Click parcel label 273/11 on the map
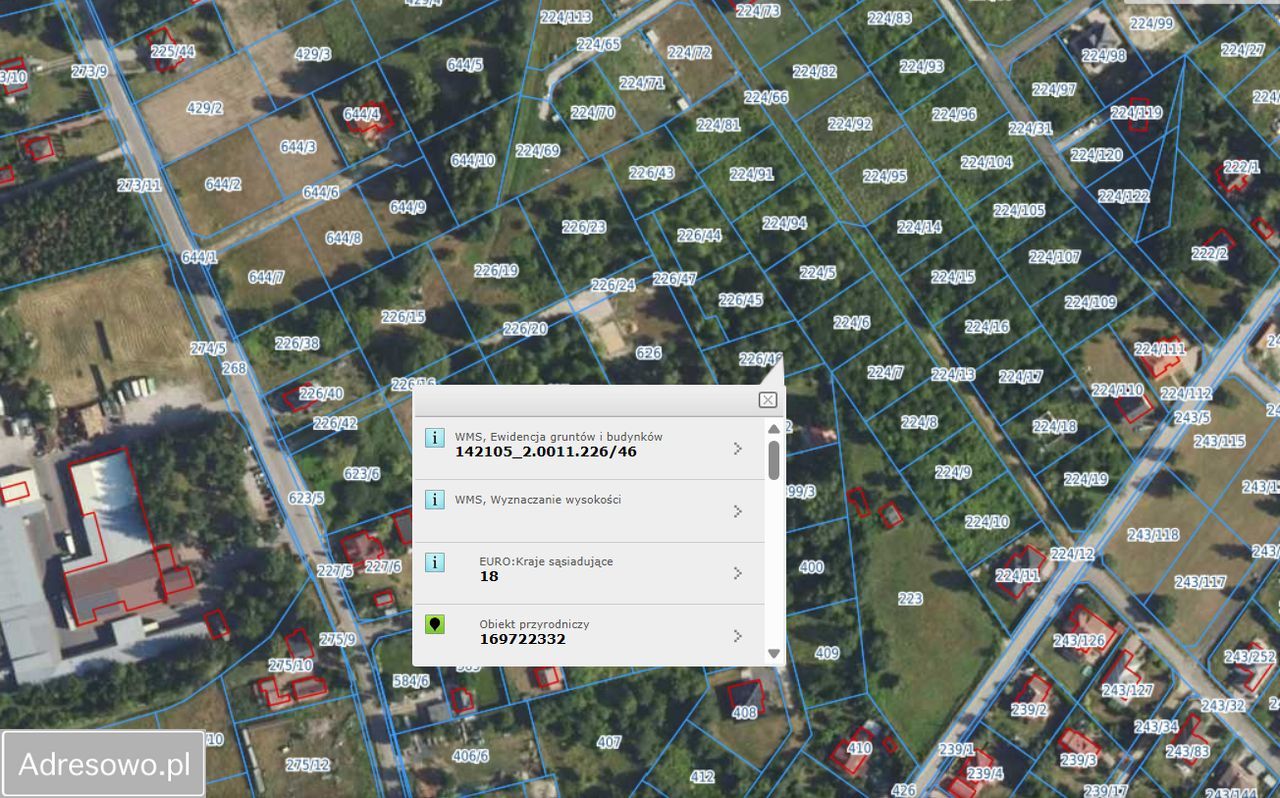Image resolution: width=1280 pixels, height=798 pixels. tap(139, 185)
